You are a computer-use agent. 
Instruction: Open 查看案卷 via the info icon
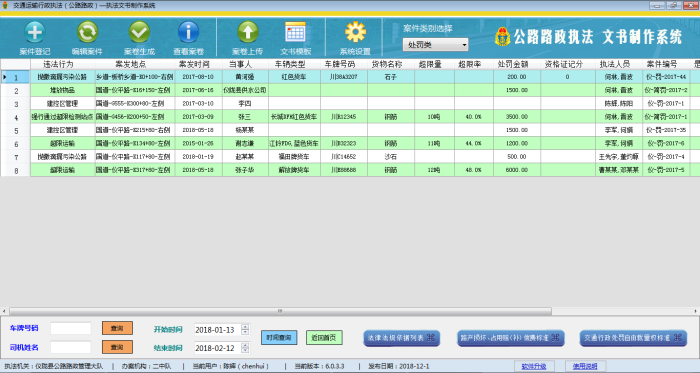(188, 33)
